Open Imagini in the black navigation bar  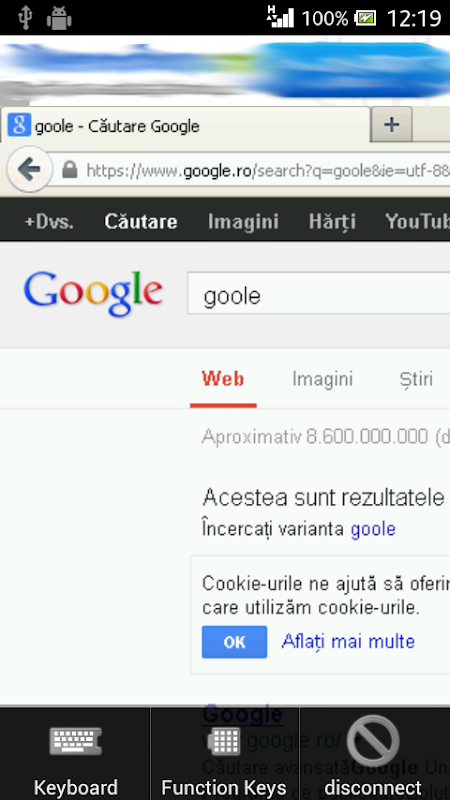[x=243, y=221]
